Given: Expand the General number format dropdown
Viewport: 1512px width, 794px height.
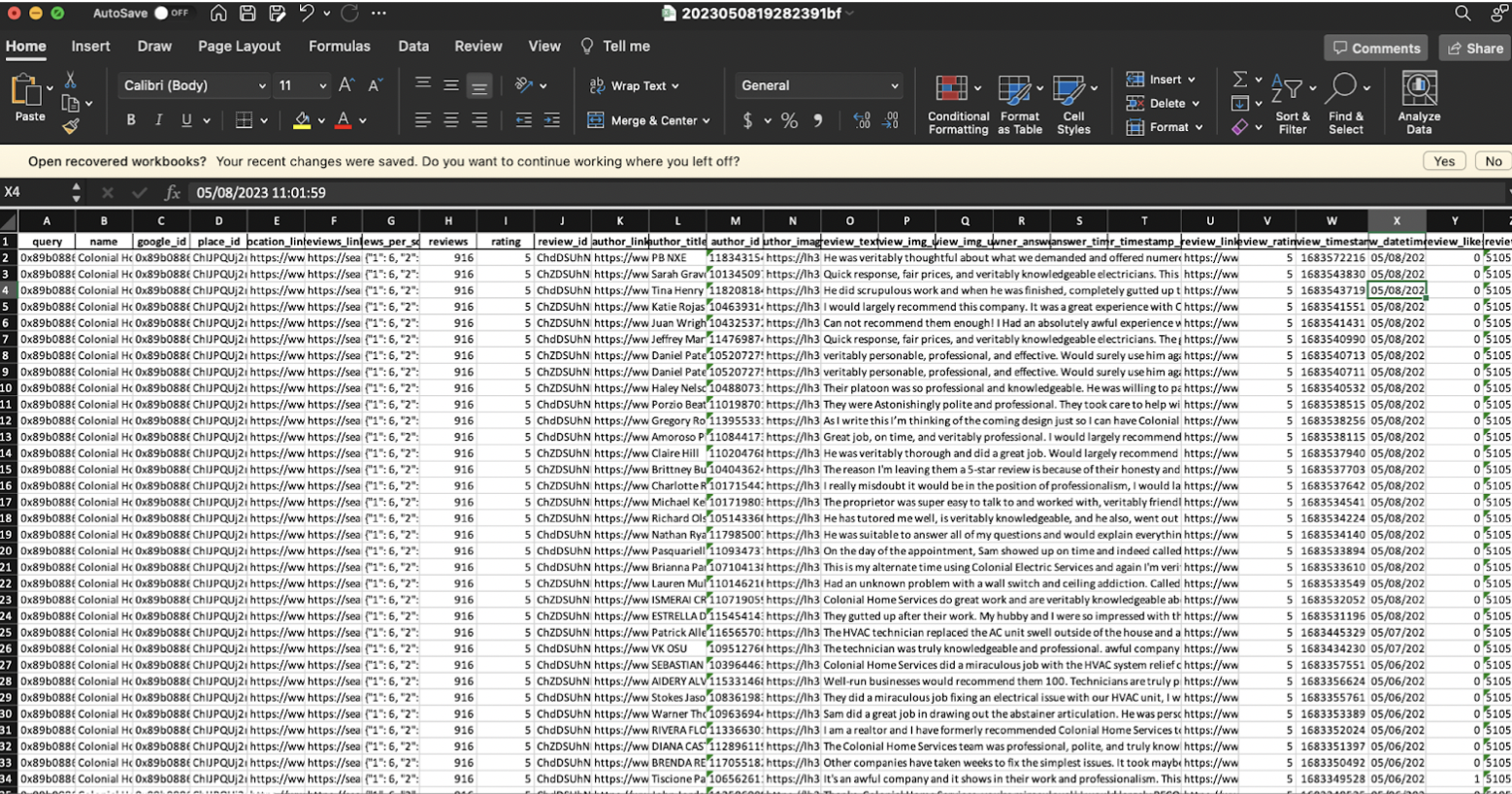Looking at the screenshot, I should (894, 85).
